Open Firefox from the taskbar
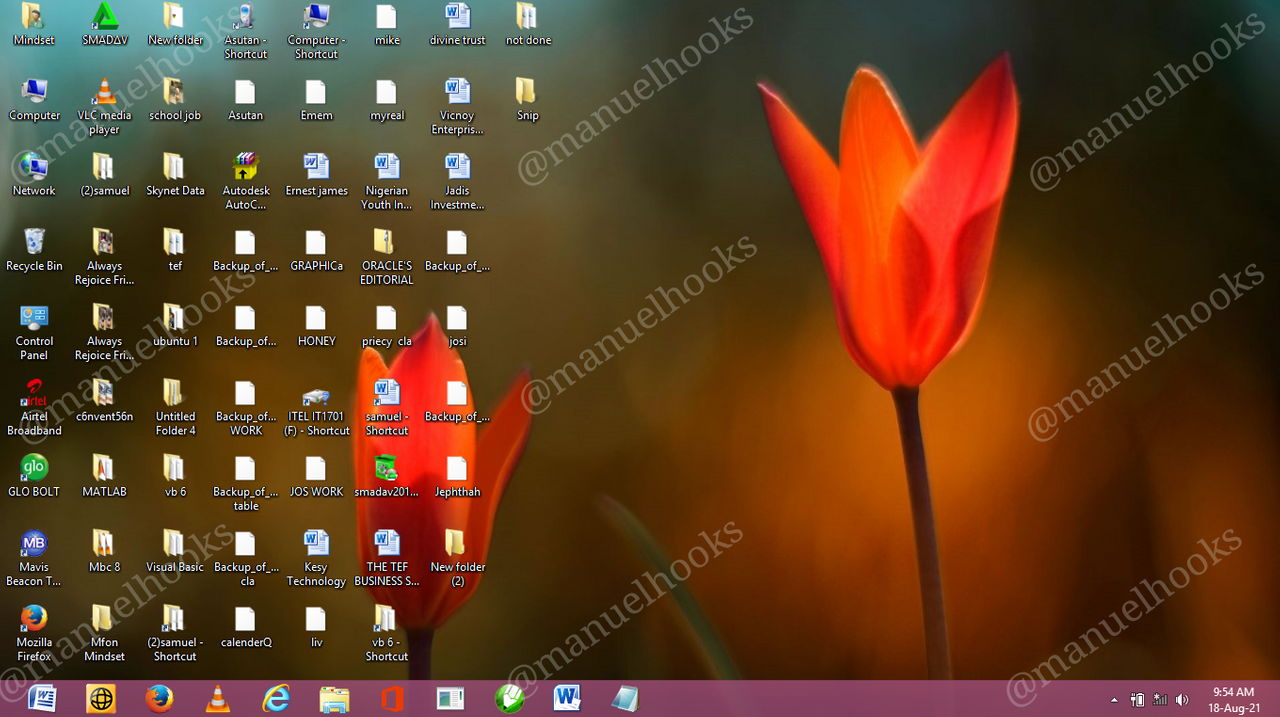This screenshot has height=717, width=1280. tap(158, 698)
